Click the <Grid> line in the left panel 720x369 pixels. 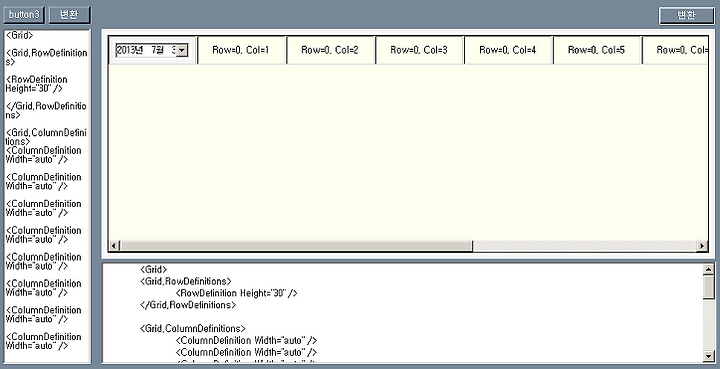(x=19, y=35)
